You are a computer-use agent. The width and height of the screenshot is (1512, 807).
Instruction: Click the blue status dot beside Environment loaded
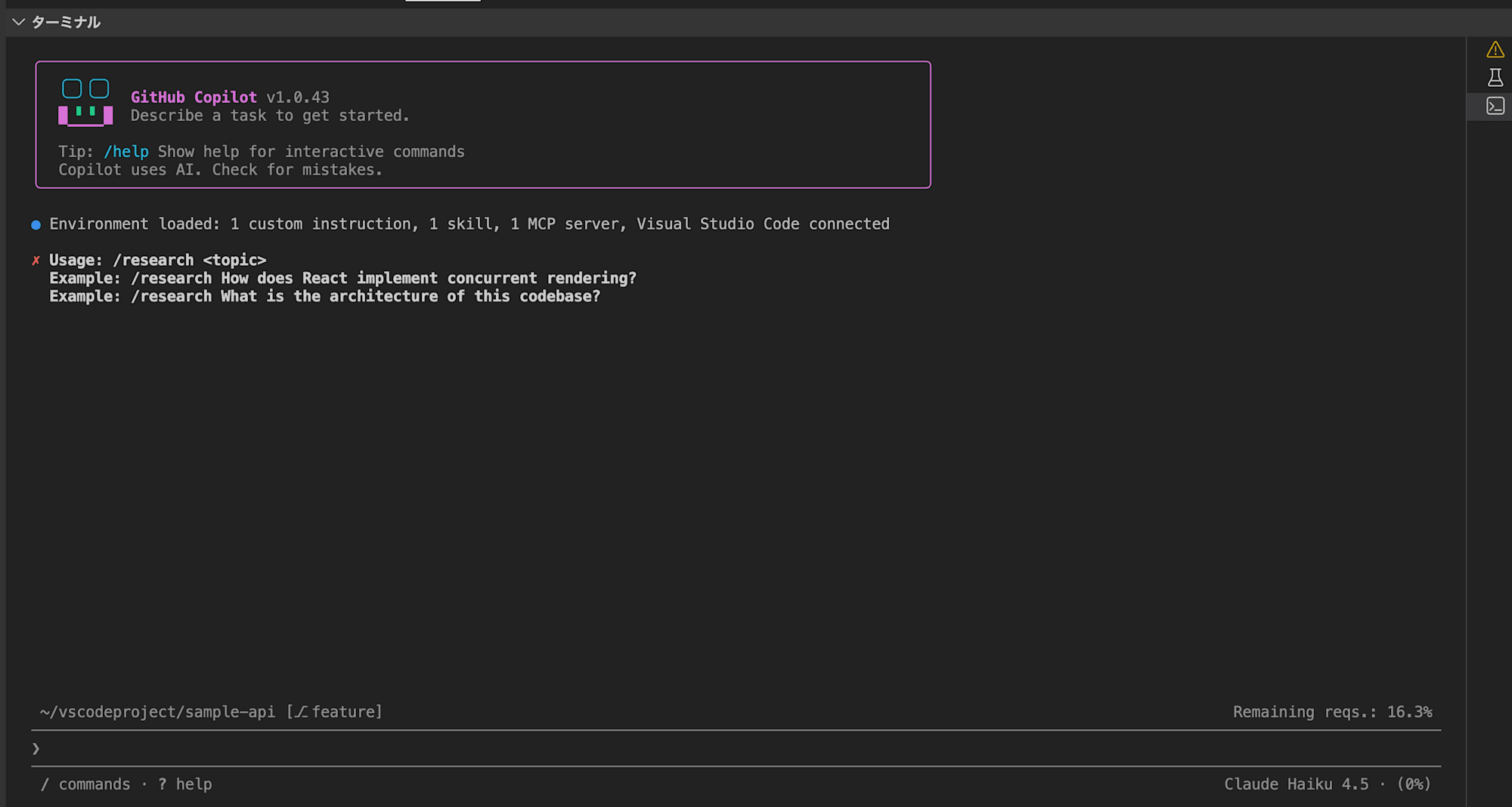tap(36, 224)
